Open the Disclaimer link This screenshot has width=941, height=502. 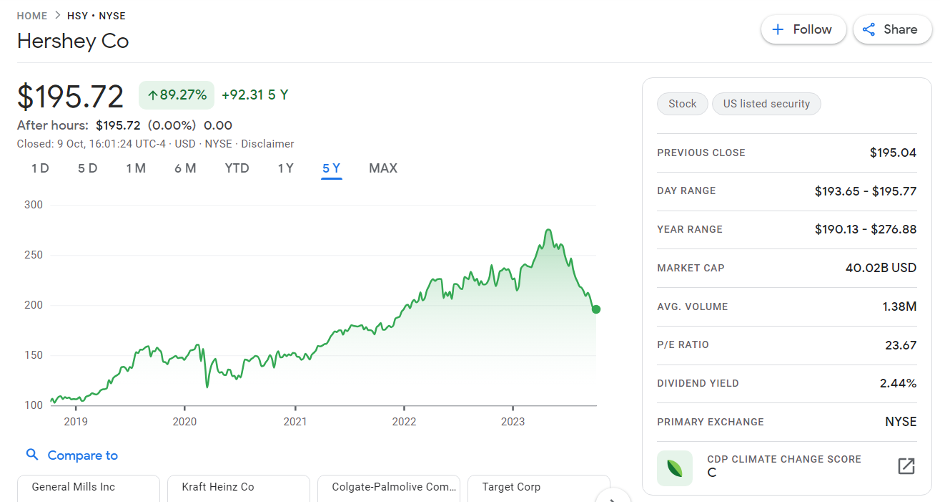coord(267,144)
